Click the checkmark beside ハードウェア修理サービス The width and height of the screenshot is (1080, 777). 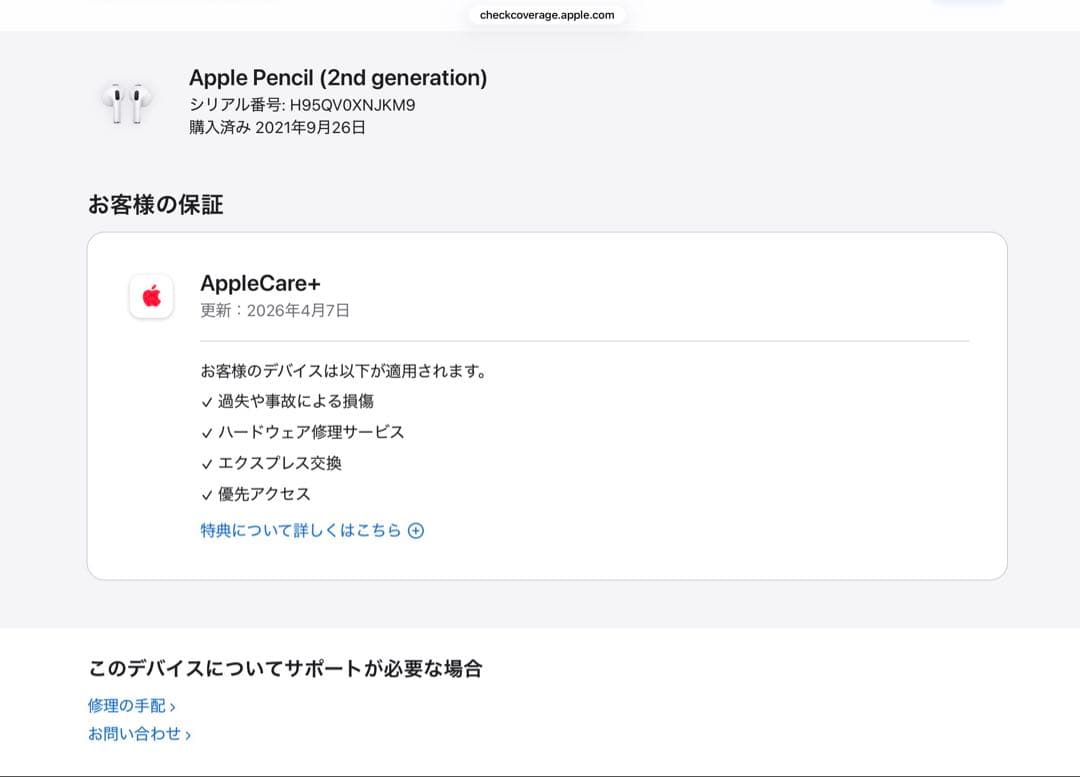[x=205, y=432]
